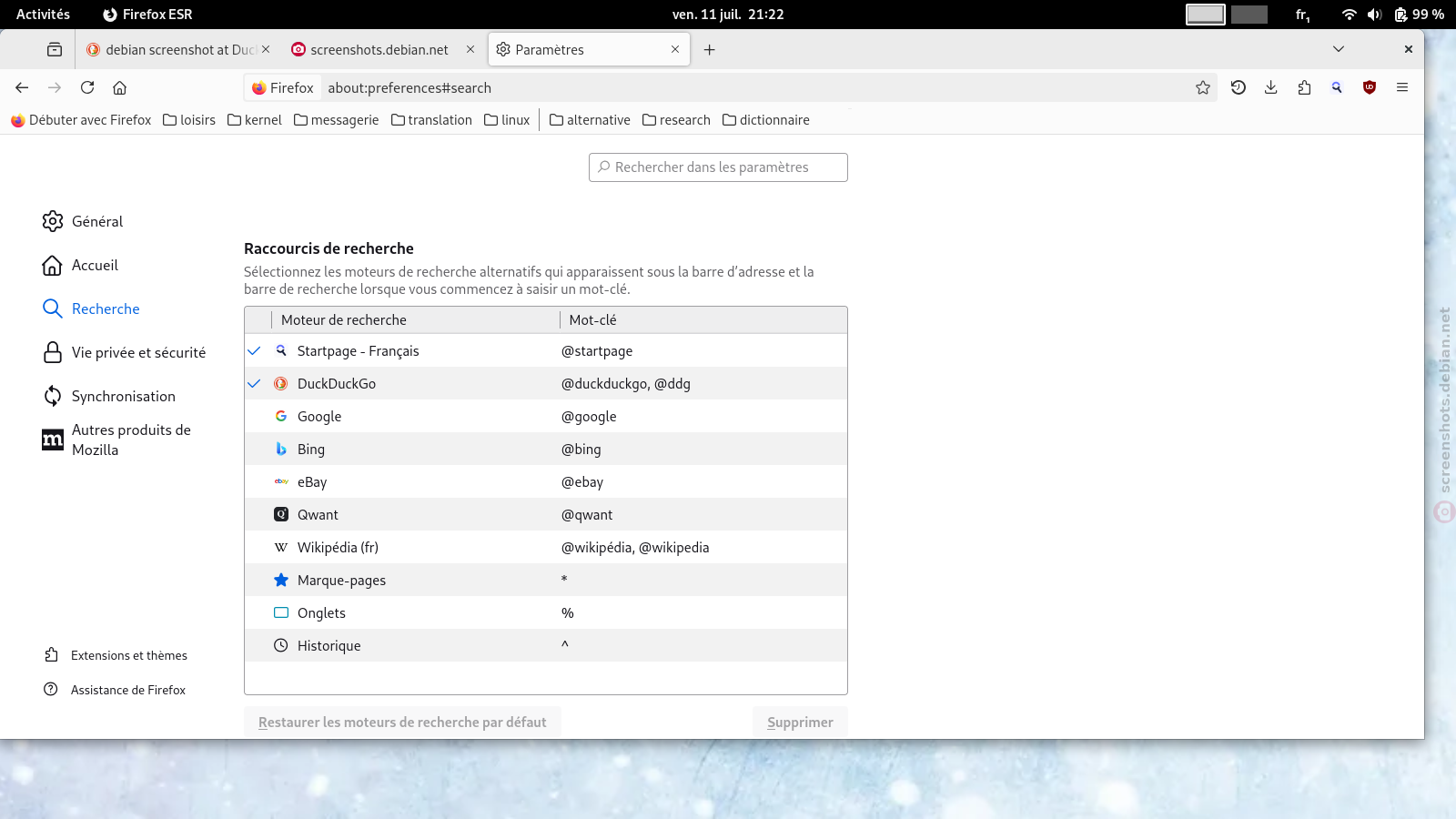The width and height of the screenshot is (1456, 819).
Task: Close the debian screenshot DuckDuckGo tab
Action: pyautogui.click(x=266, y=49)
